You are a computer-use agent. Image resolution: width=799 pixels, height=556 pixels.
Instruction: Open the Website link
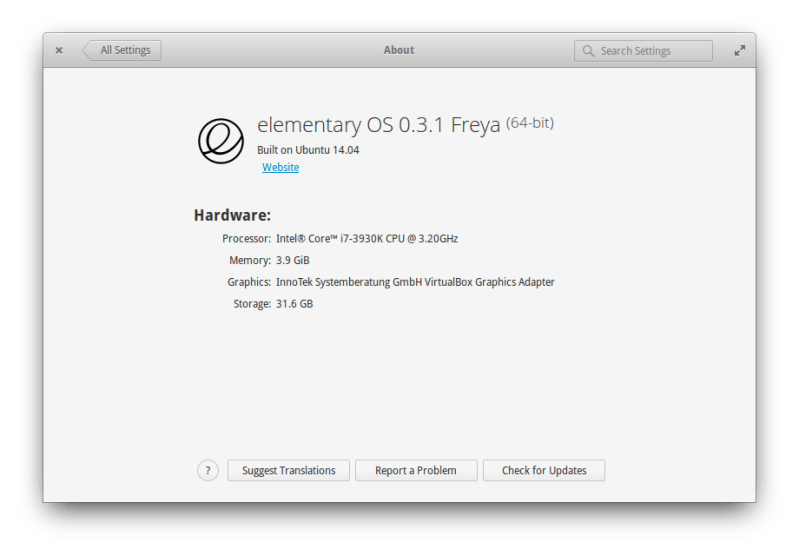[280, 167]
